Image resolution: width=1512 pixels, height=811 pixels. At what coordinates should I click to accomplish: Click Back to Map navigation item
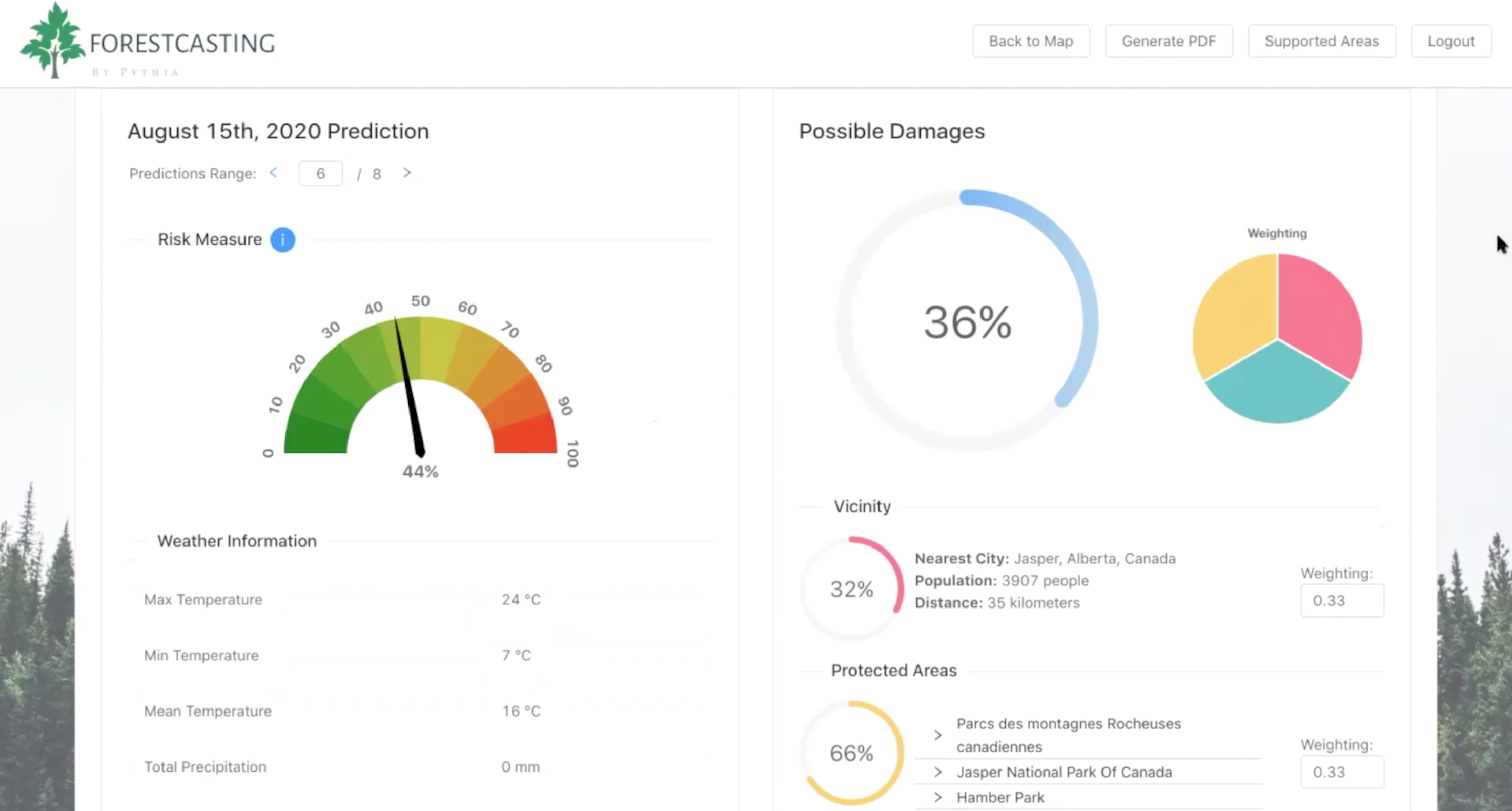(1031, 41)
